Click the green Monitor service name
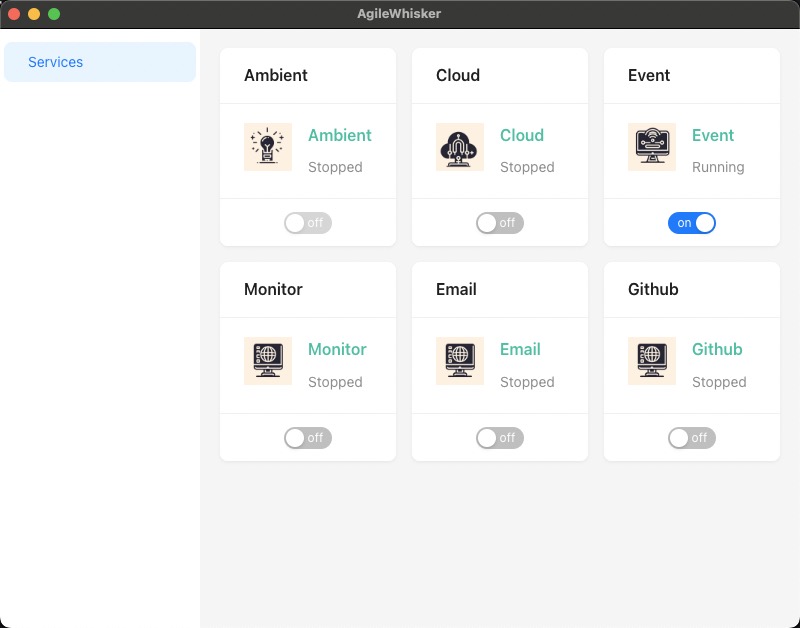Image resolution: width=800 pixels, height=628 pixels. point(337,349)
